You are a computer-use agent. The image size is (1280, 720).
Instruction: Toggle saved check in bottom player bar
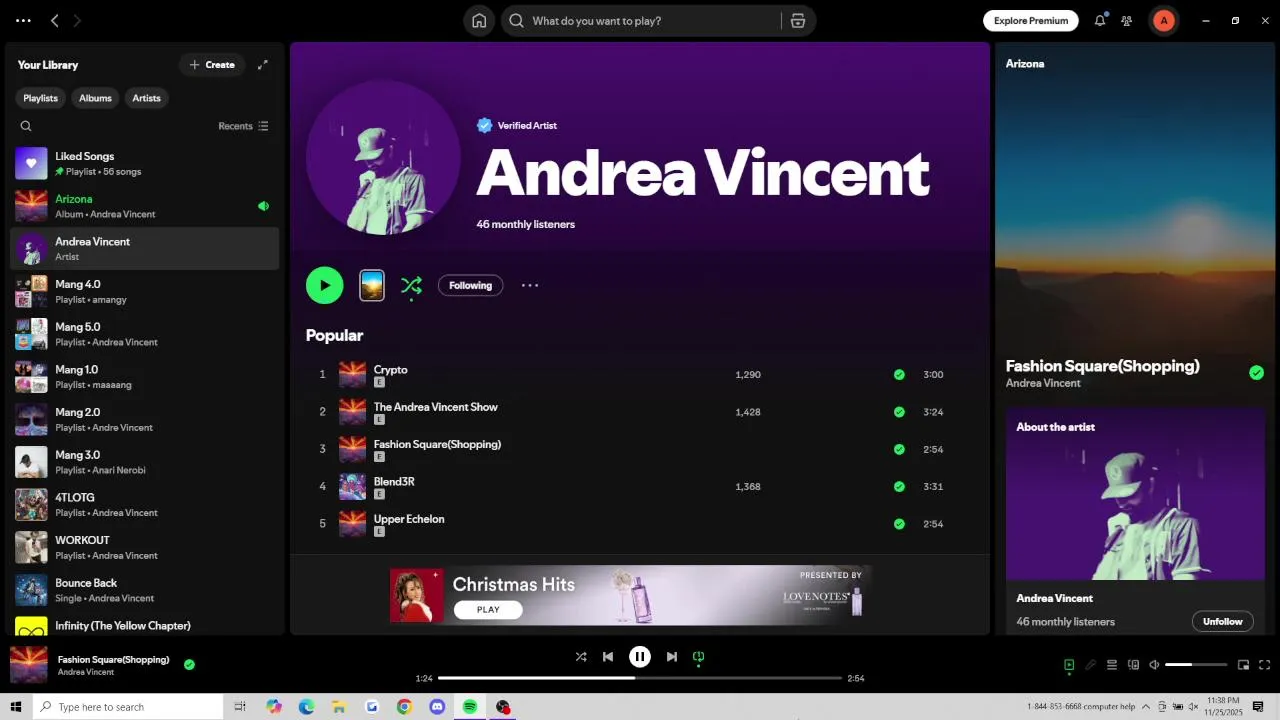(x=189, y=664)
